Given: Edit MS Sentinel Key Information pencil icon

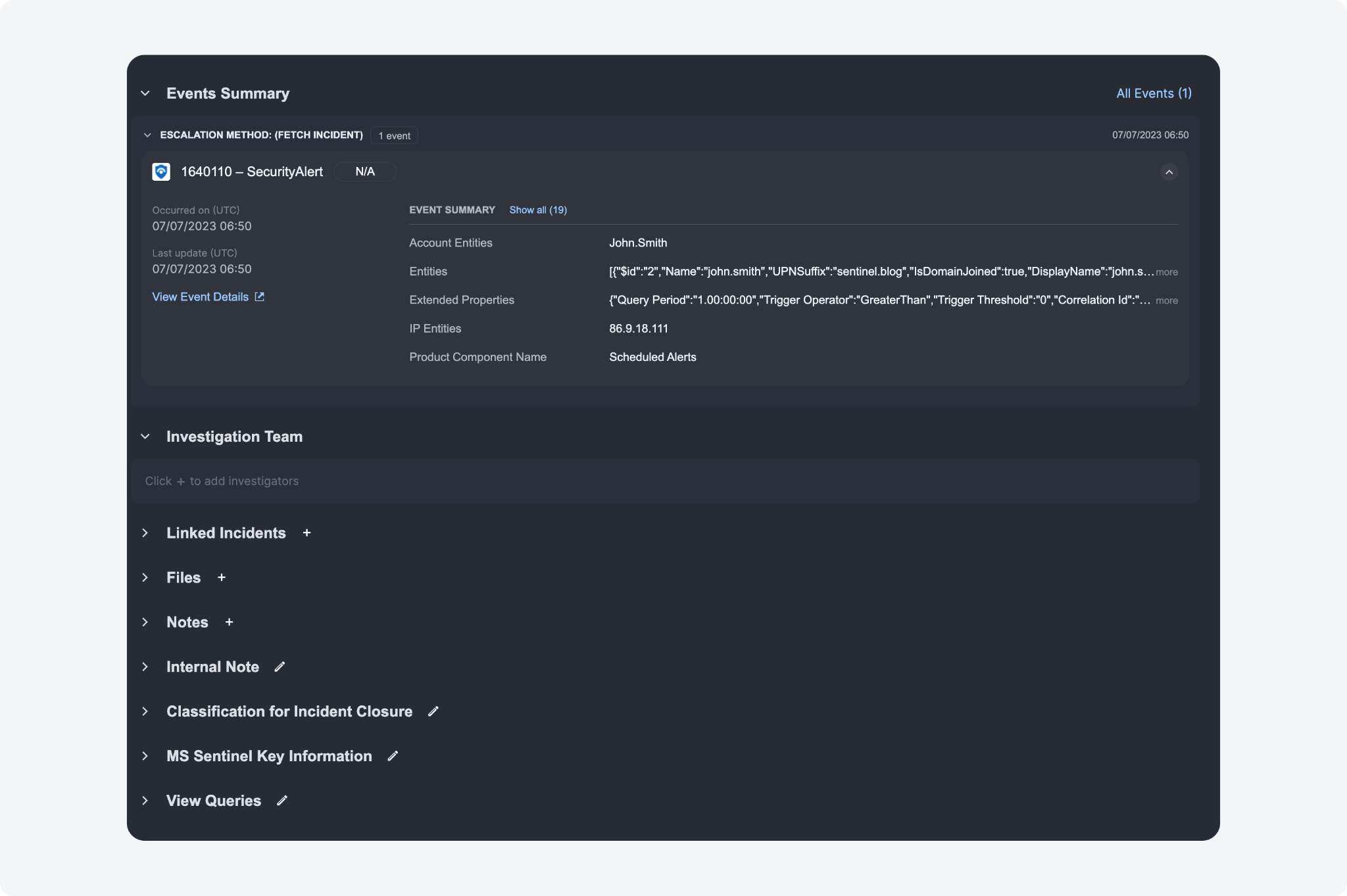Looking at the screenshot, I should (x=393, y=757).
